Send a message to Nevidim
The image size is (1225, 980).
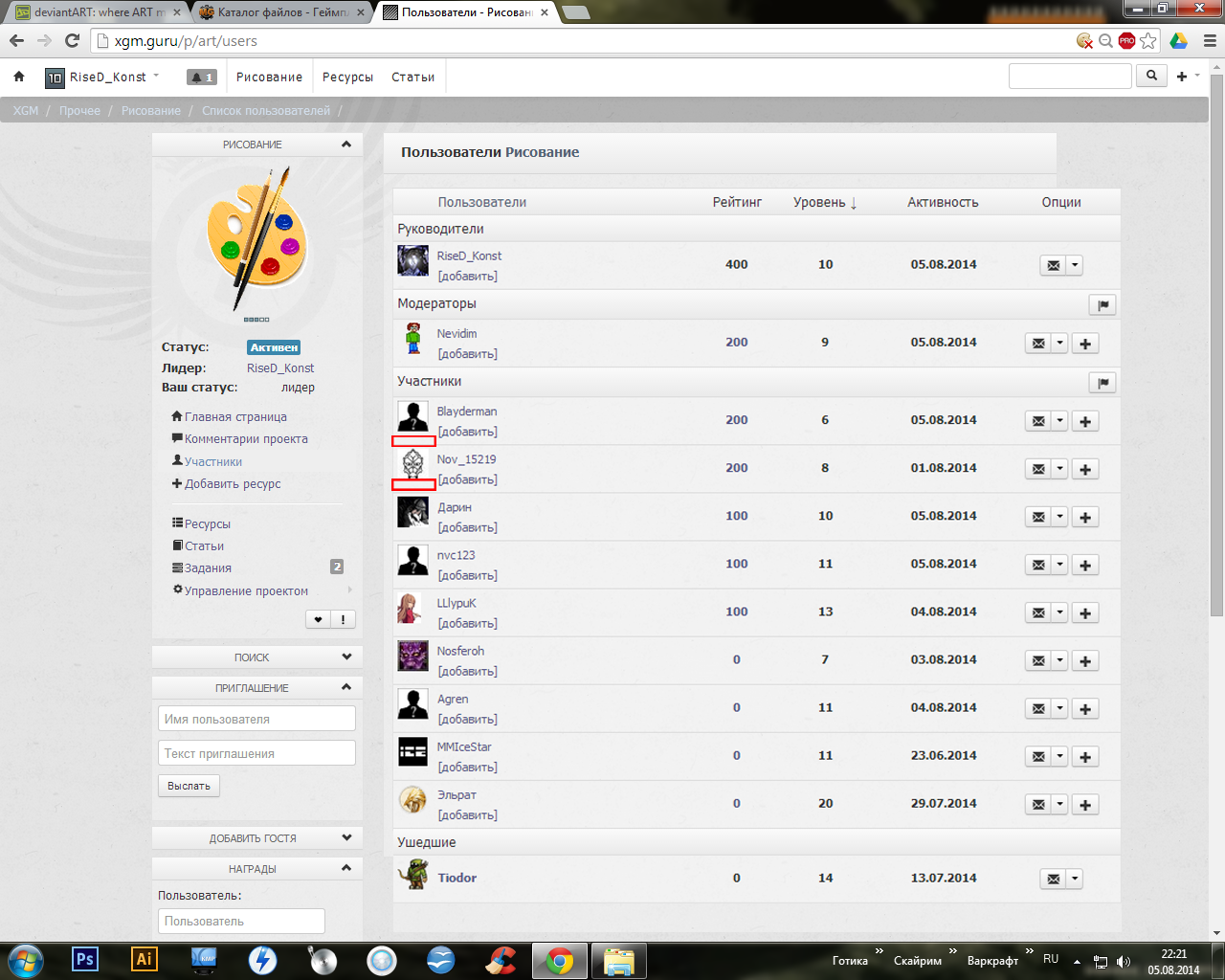click(1038, 343)
